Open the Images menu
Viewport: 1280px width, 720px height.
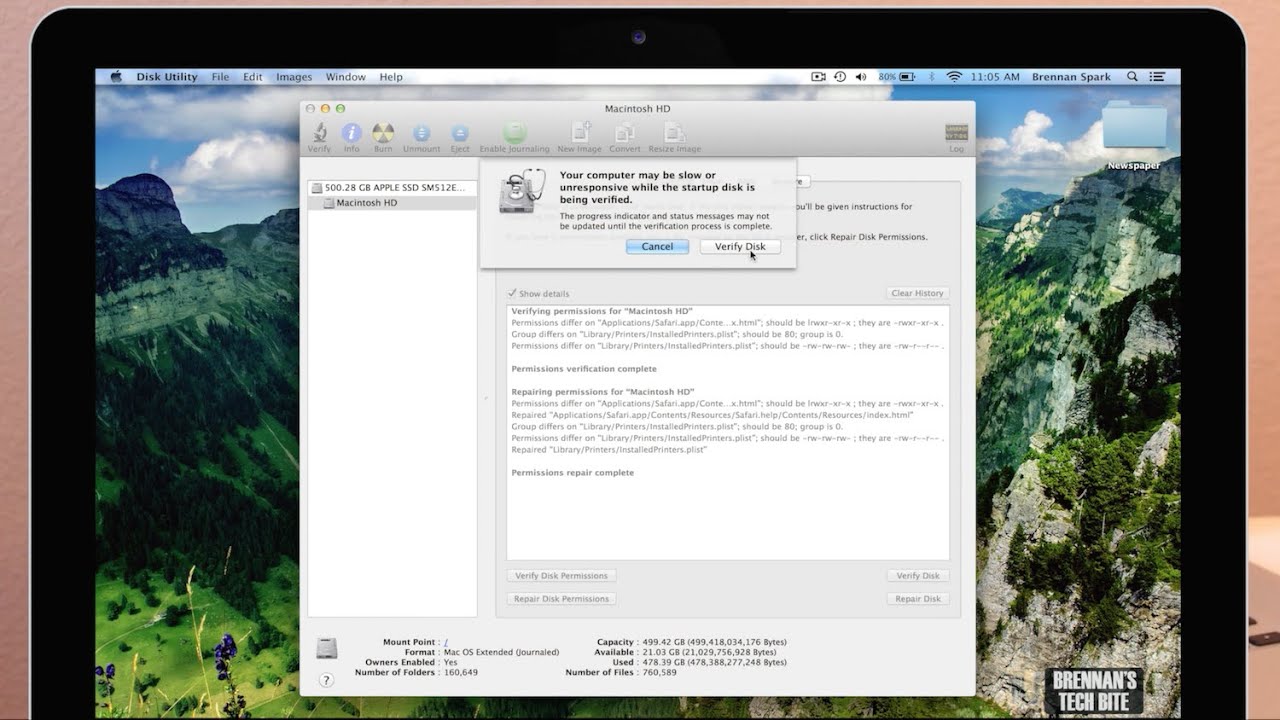294,77
